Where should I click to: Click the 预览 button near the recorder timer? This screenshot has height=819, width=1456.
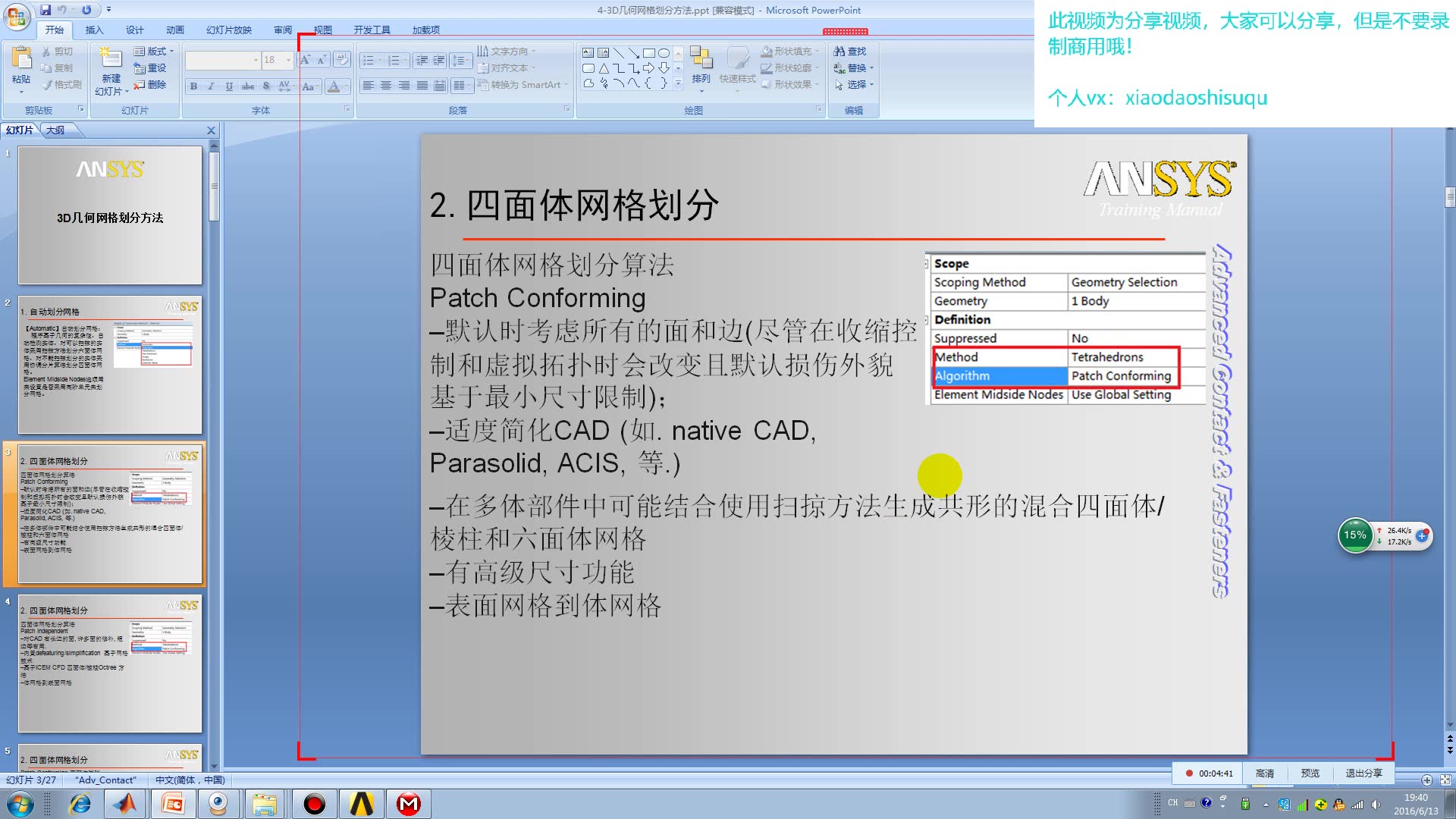pyautogui.click(x=1310, y=773)
